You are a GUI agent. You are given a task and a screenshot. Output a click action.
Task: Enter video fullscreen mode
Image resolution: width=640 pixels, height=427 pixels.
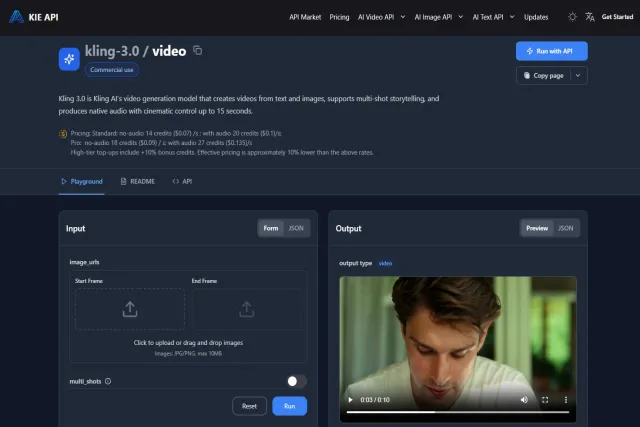tap(545, 400)
